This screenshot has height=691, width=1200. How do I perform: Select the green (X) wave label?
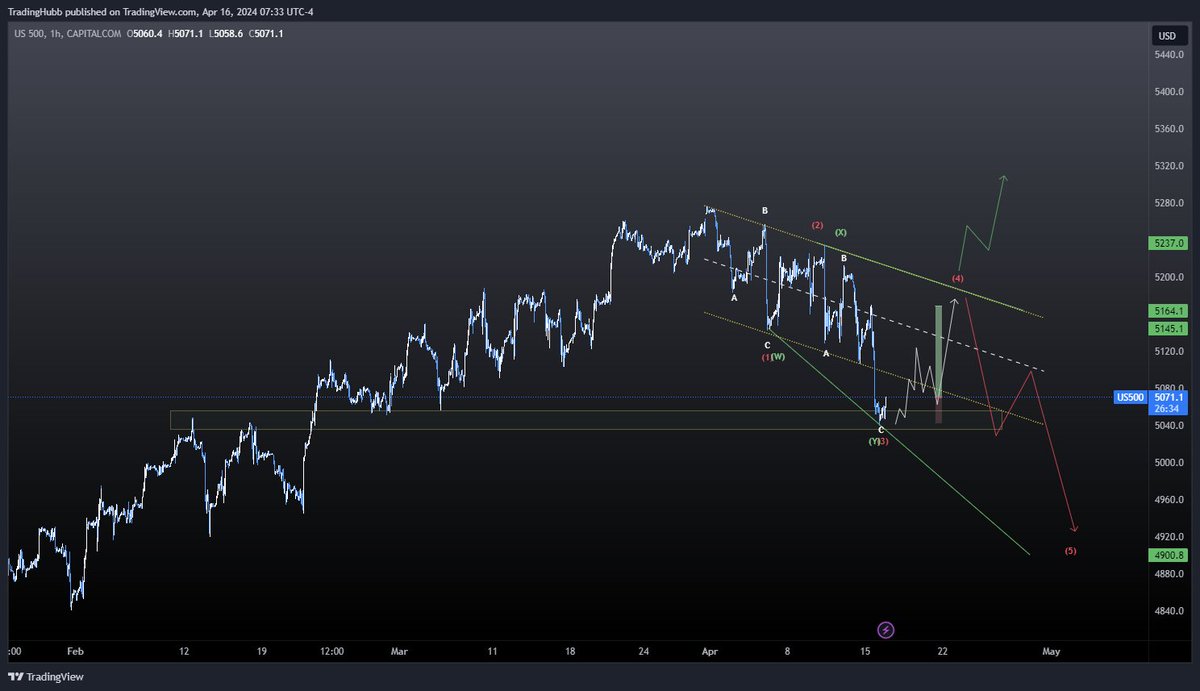(x=841, y=232)
